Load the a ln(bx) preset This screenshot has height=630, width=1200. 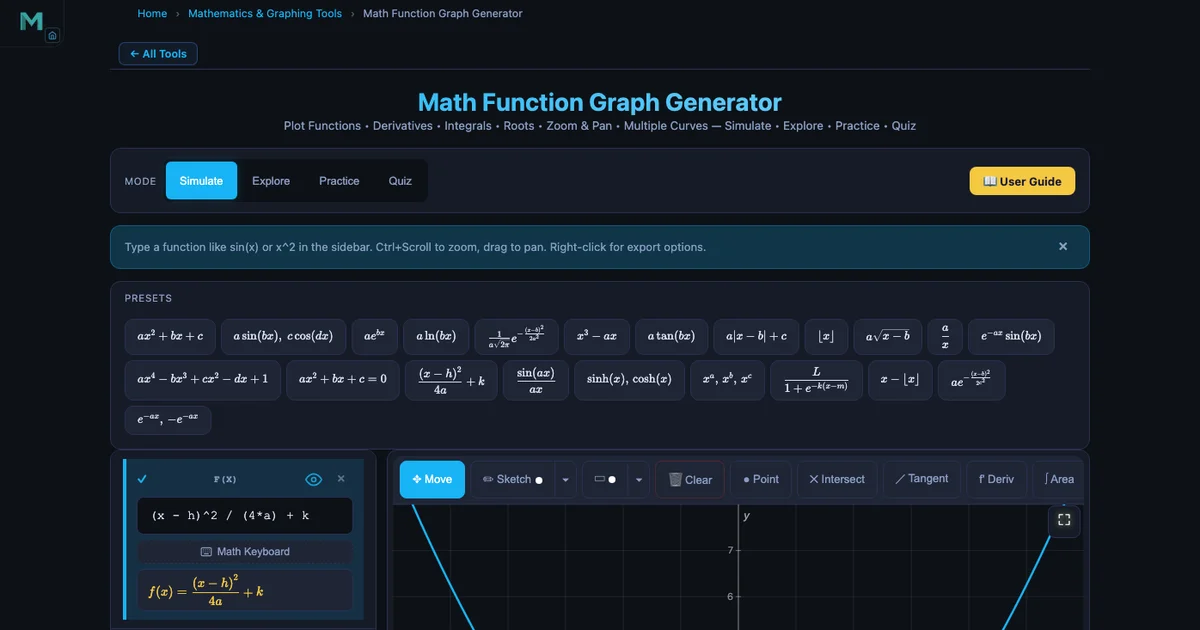pyautogui.click(x=436, y=336)
